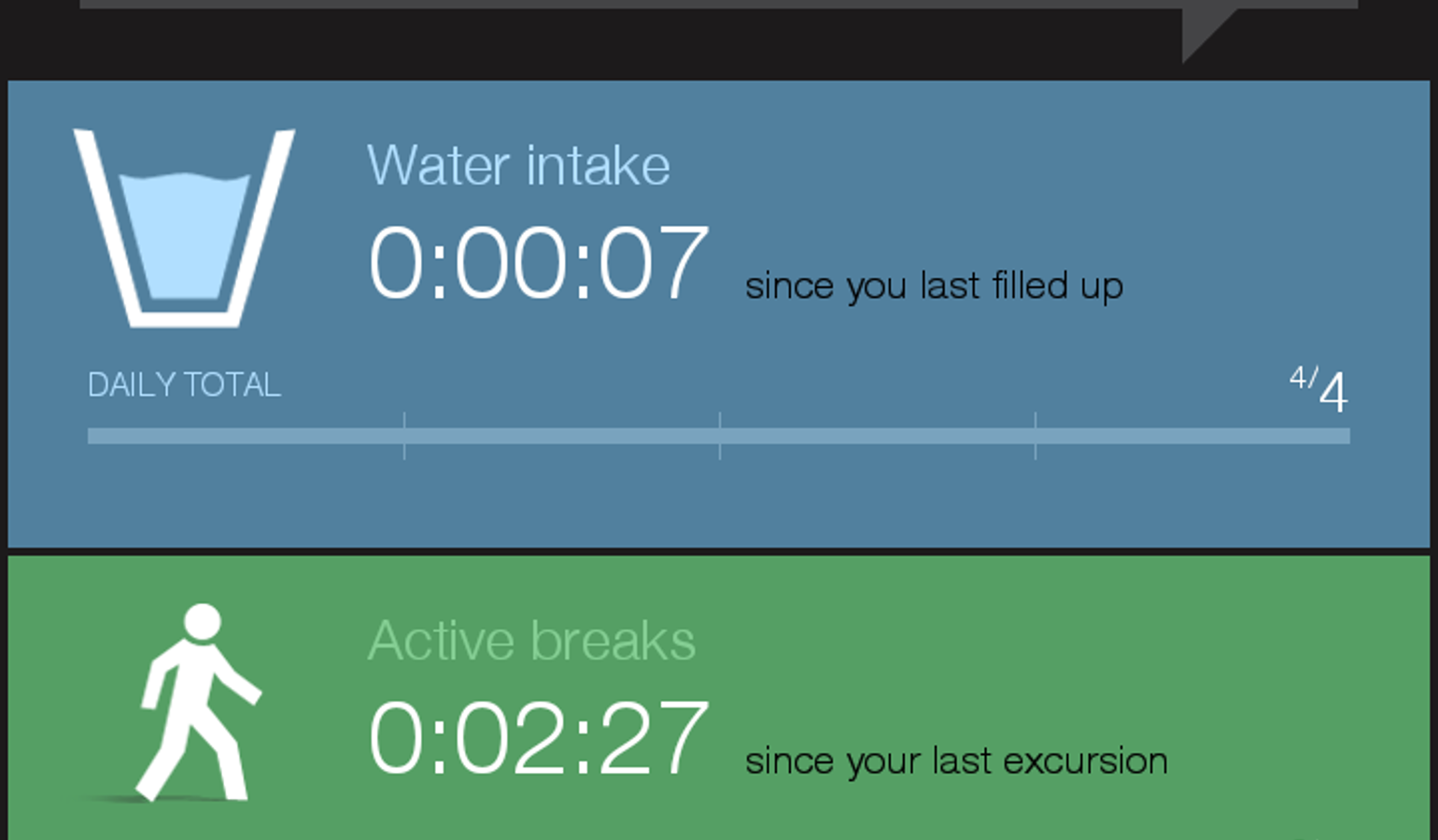Image resolution: width=1438 pixels, height=840 pixels.
Task: Select the Active breaks heading
Action: (x=531, y=640)
